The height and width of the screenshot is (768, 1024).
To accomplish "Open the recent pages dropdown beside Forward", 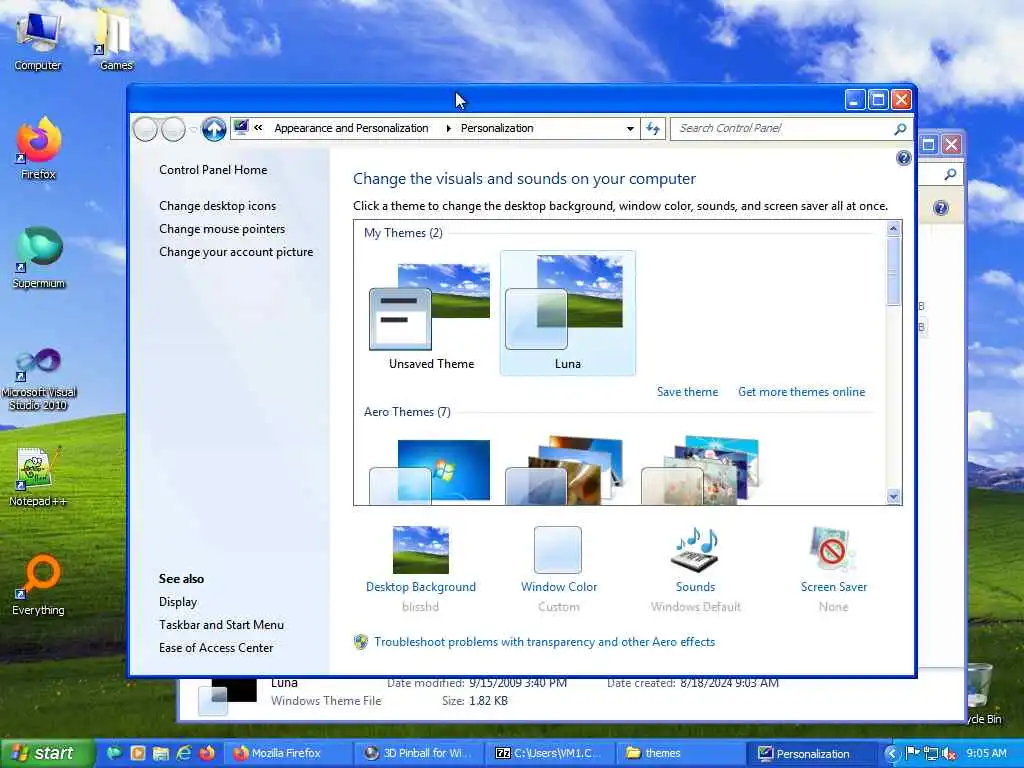I will pyautogui.click(x=193, y=129).
